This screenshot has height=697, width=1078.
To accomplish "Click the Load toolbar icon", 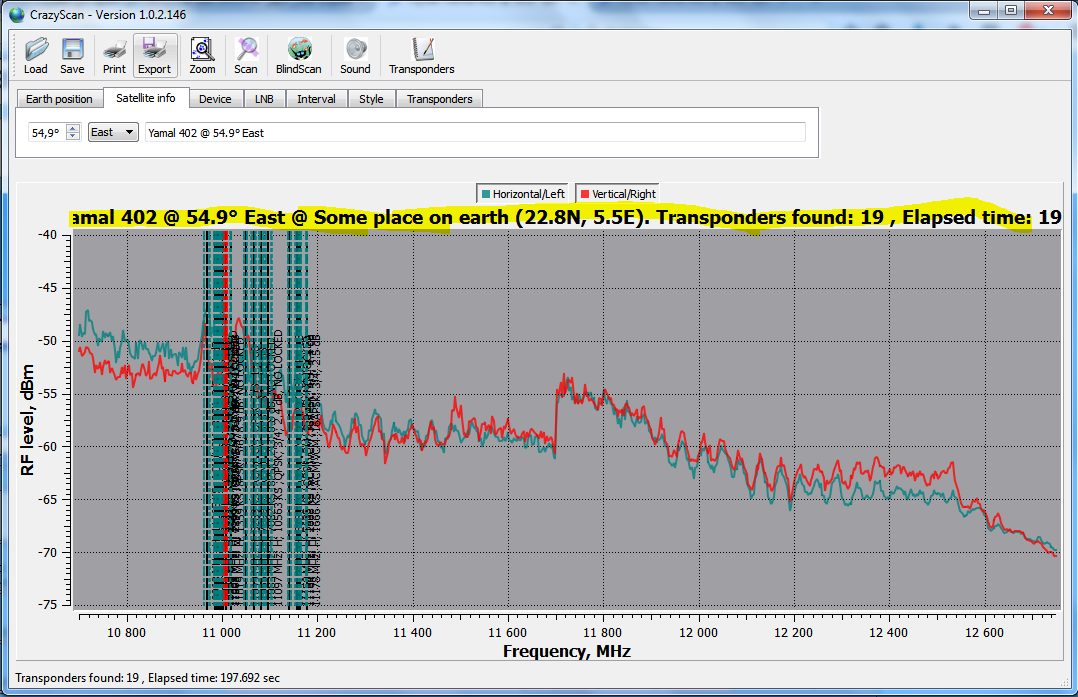I will pos(36,55).
